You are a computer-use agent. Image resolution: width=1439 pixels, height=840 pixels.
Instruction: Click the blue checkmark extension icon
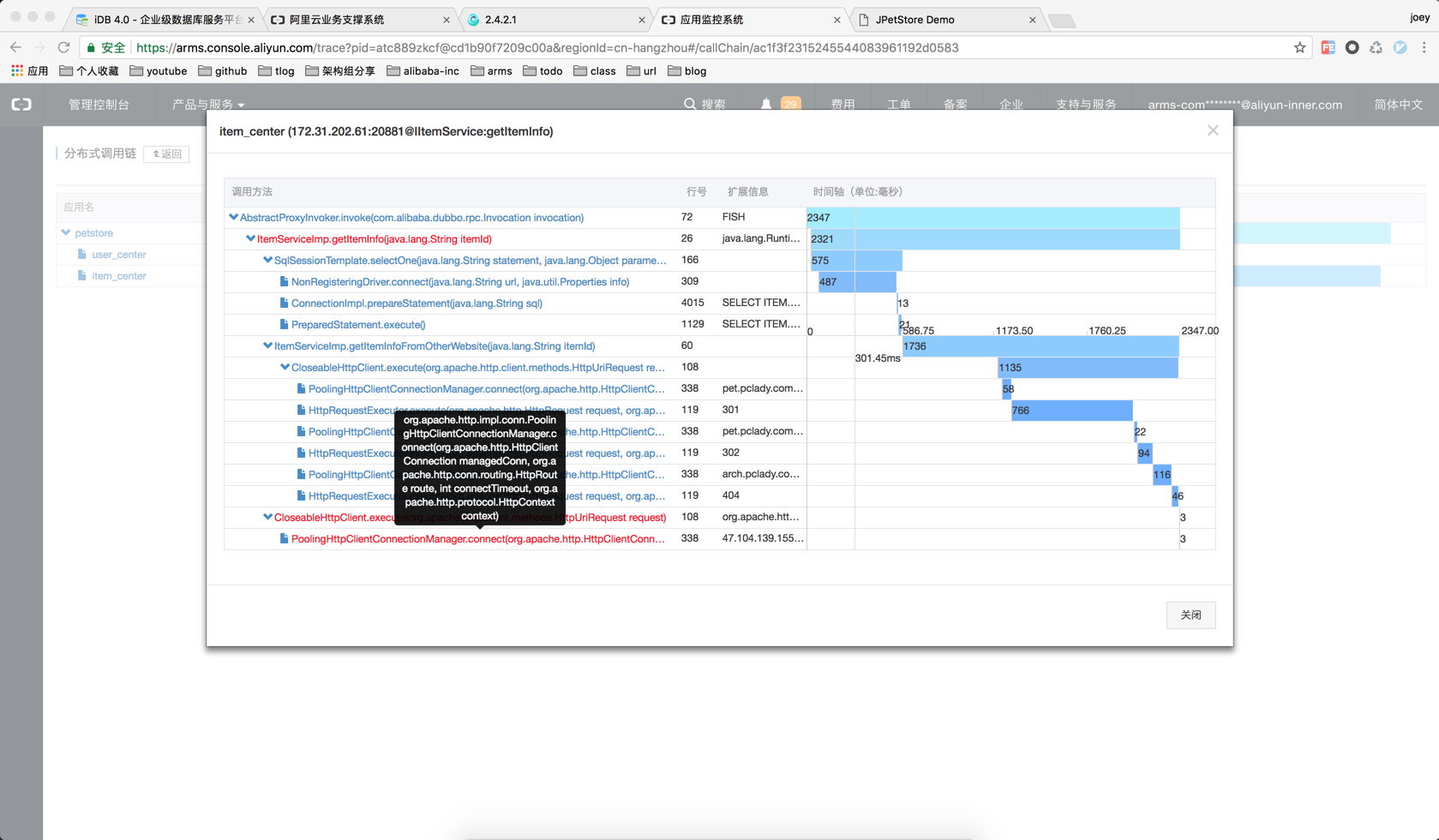coord(1400,48)
